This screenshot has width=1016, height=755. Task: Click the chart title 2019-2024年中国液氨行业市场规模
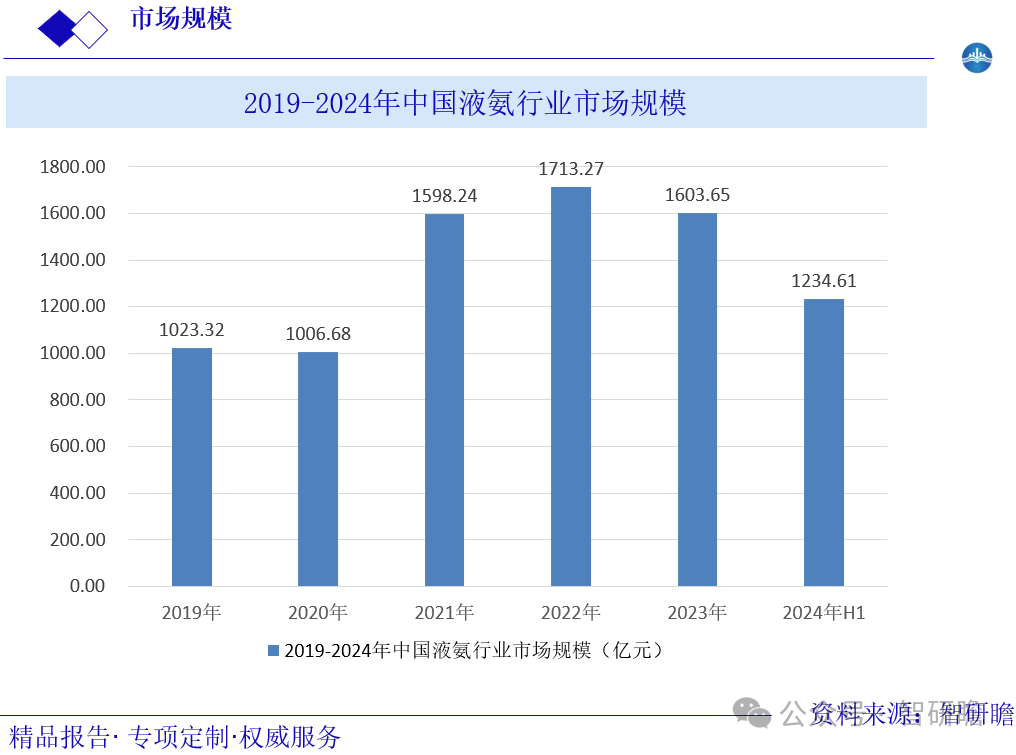coord(465,103)
